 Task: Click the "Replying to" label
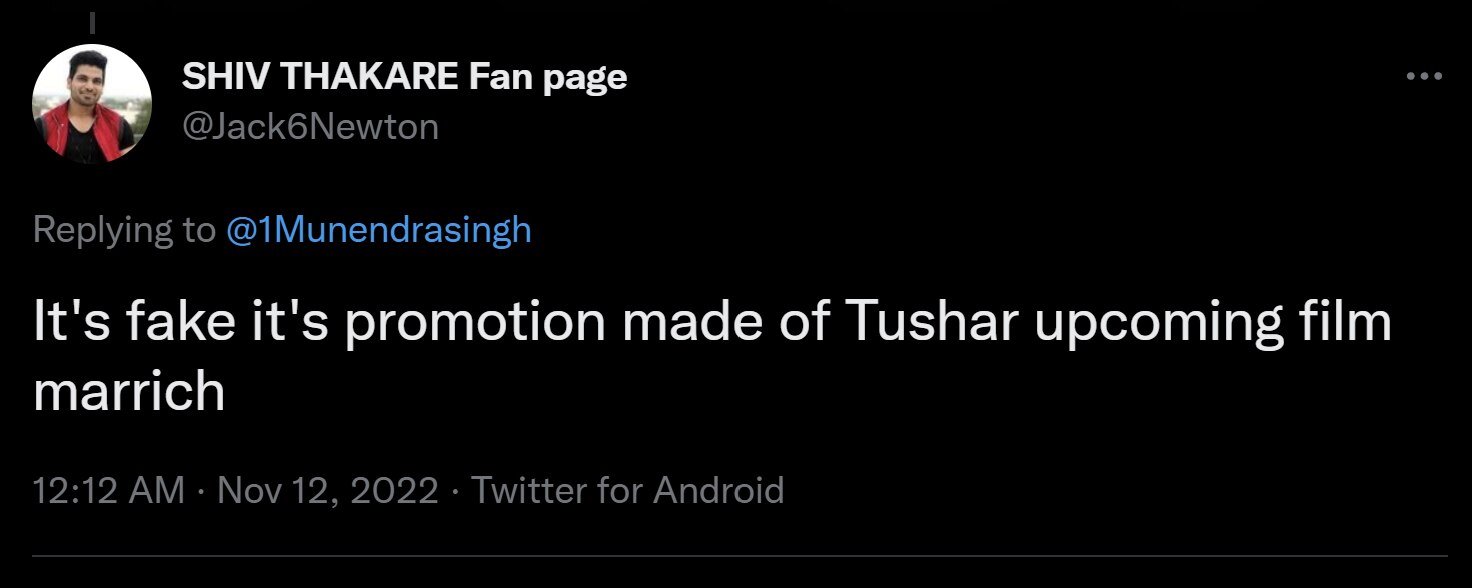[123, 231]
